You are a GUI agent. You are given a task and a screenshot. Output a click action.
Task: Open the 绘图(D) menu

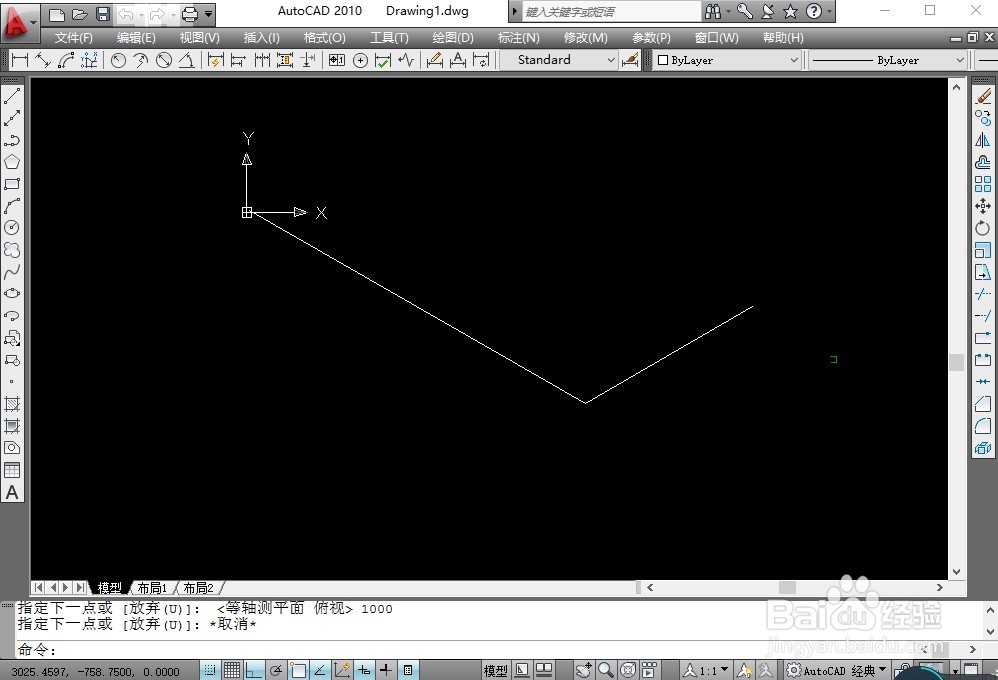tap(453, 38)
